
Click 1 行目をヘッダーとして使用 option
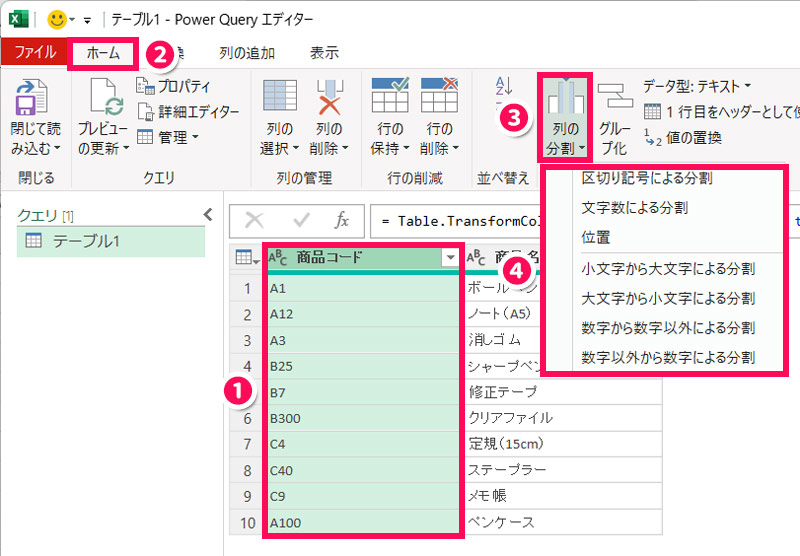tap(721, 111)
